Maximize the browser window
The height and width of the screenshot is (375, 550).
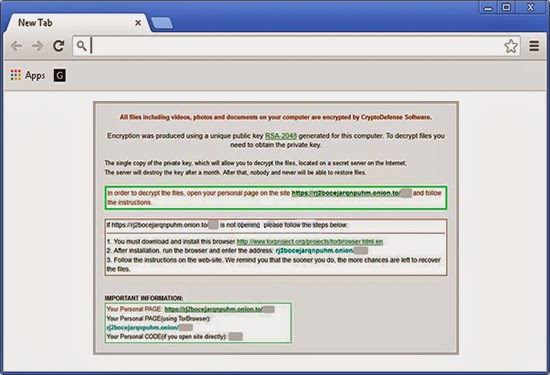[x=506, y=7]
